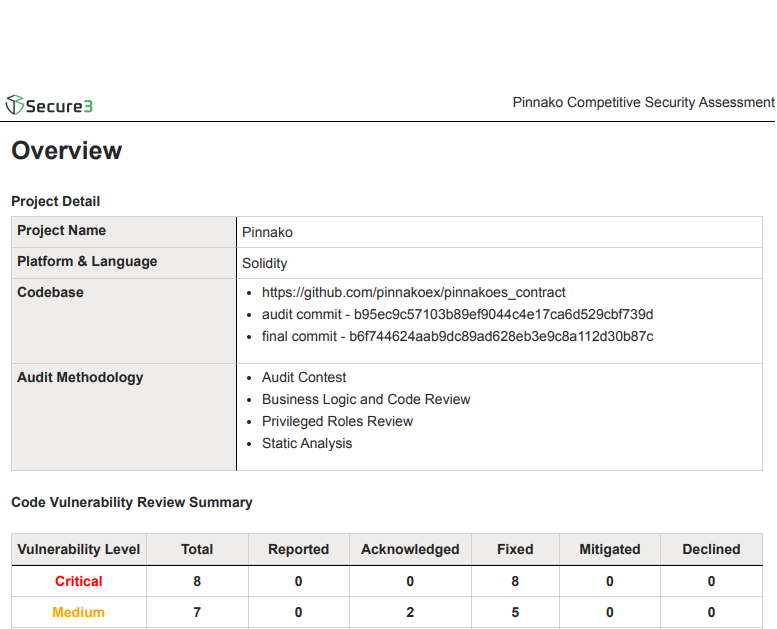Select the audit commit hash text
The height and width of the screenshot is (629, 777).
503,315
